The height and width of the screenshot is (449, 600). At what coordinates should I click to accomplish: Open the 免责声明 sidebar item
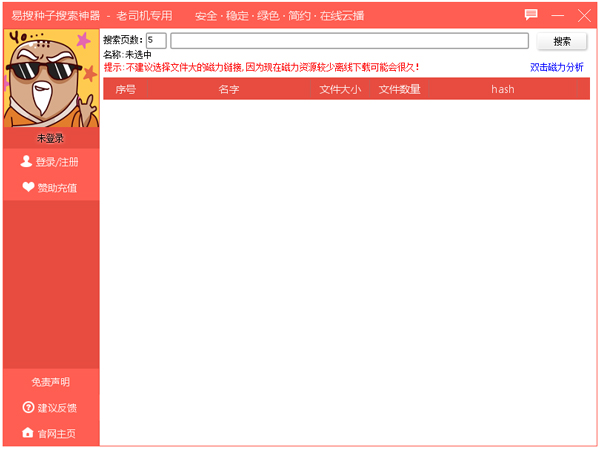coord(51,382)
